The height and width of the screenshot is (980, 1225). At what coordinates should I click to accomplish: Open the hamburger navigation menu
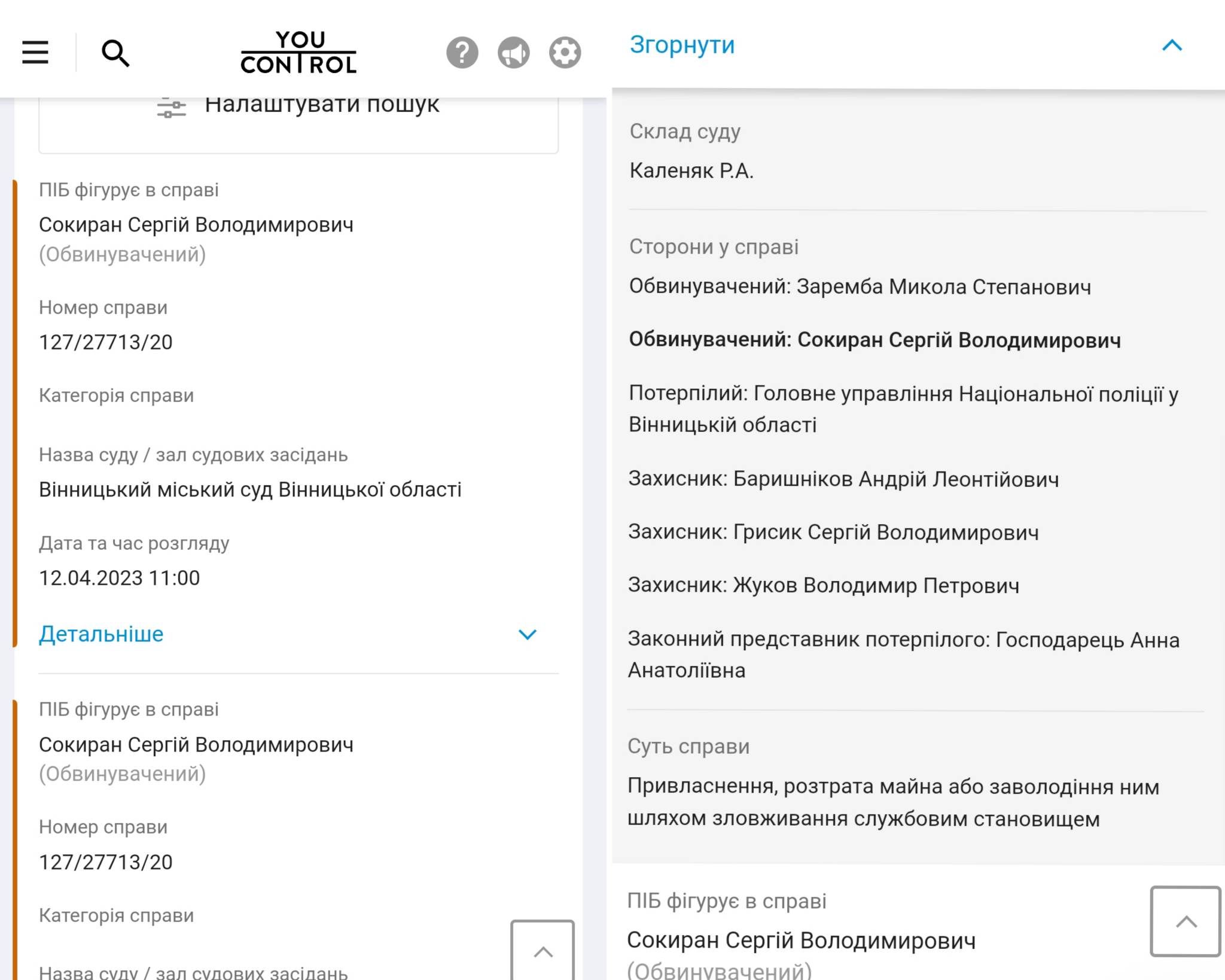(x=35, y=53)
